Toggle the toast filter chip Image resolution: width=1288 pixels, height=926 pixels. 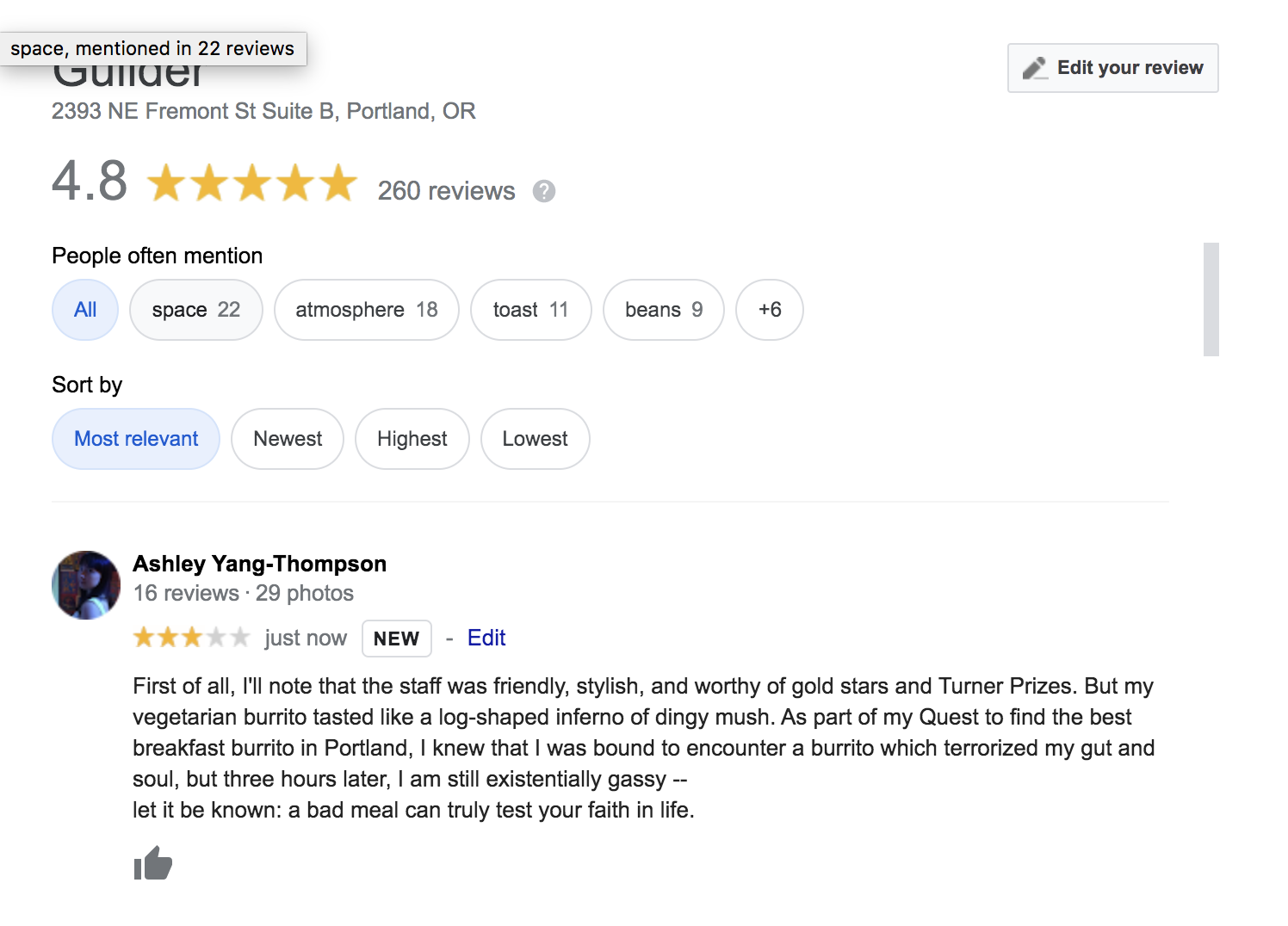pyautogui.click(x=530, y=310)
